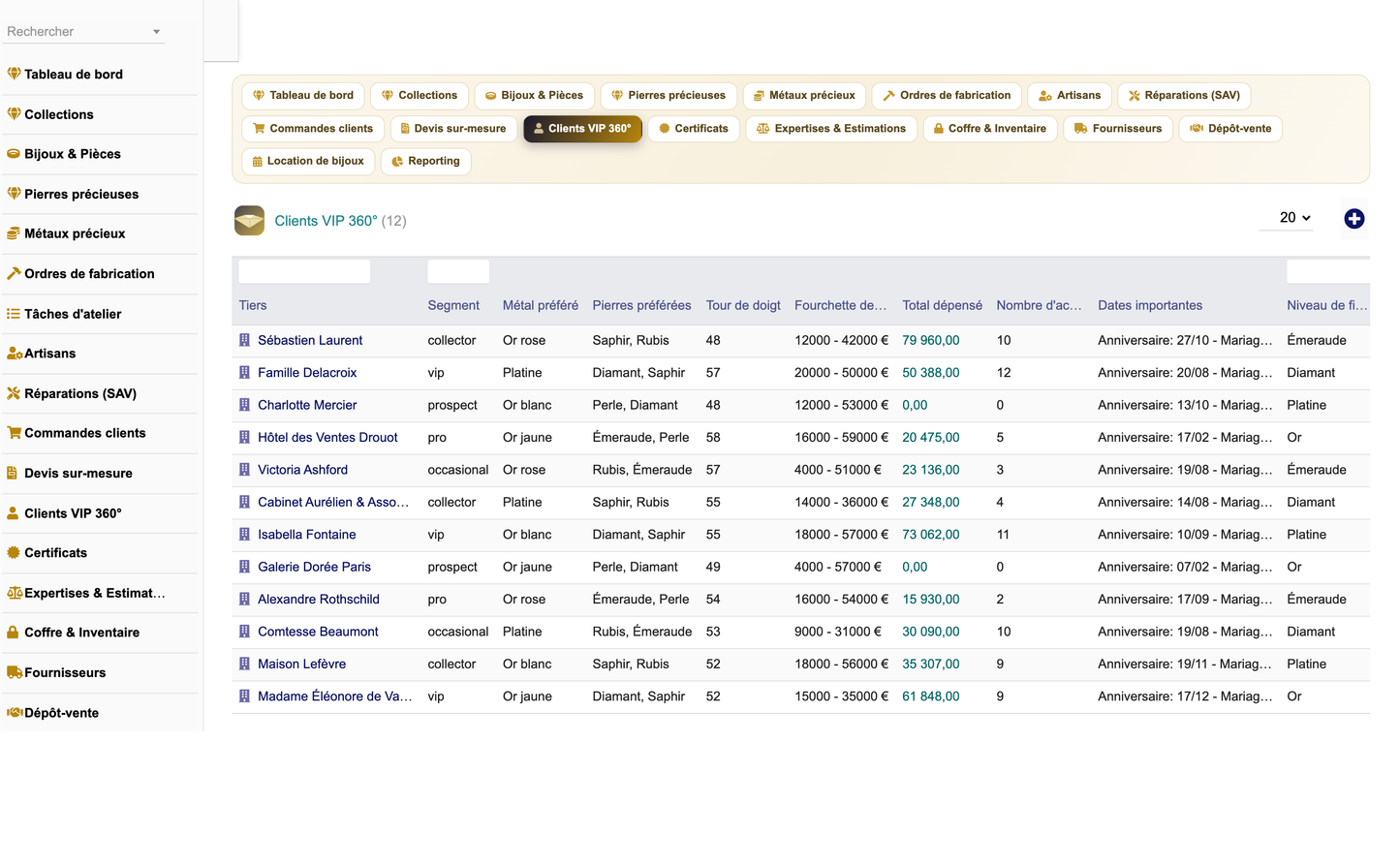
Task: Click the cart icon for Commandes clients in sidebar
Action: coord(14,433)
